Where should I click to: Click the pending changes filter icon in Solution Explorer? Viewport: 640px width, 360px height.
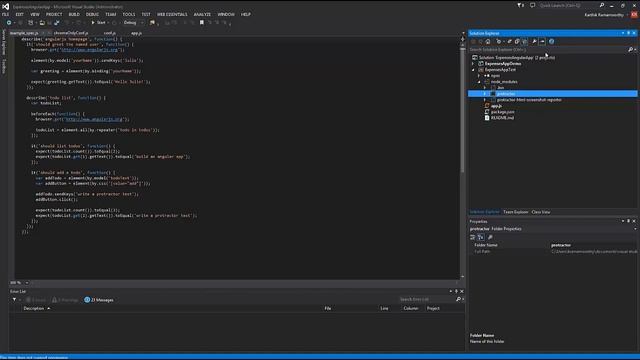pyautogui.click(x=498, y=42)
